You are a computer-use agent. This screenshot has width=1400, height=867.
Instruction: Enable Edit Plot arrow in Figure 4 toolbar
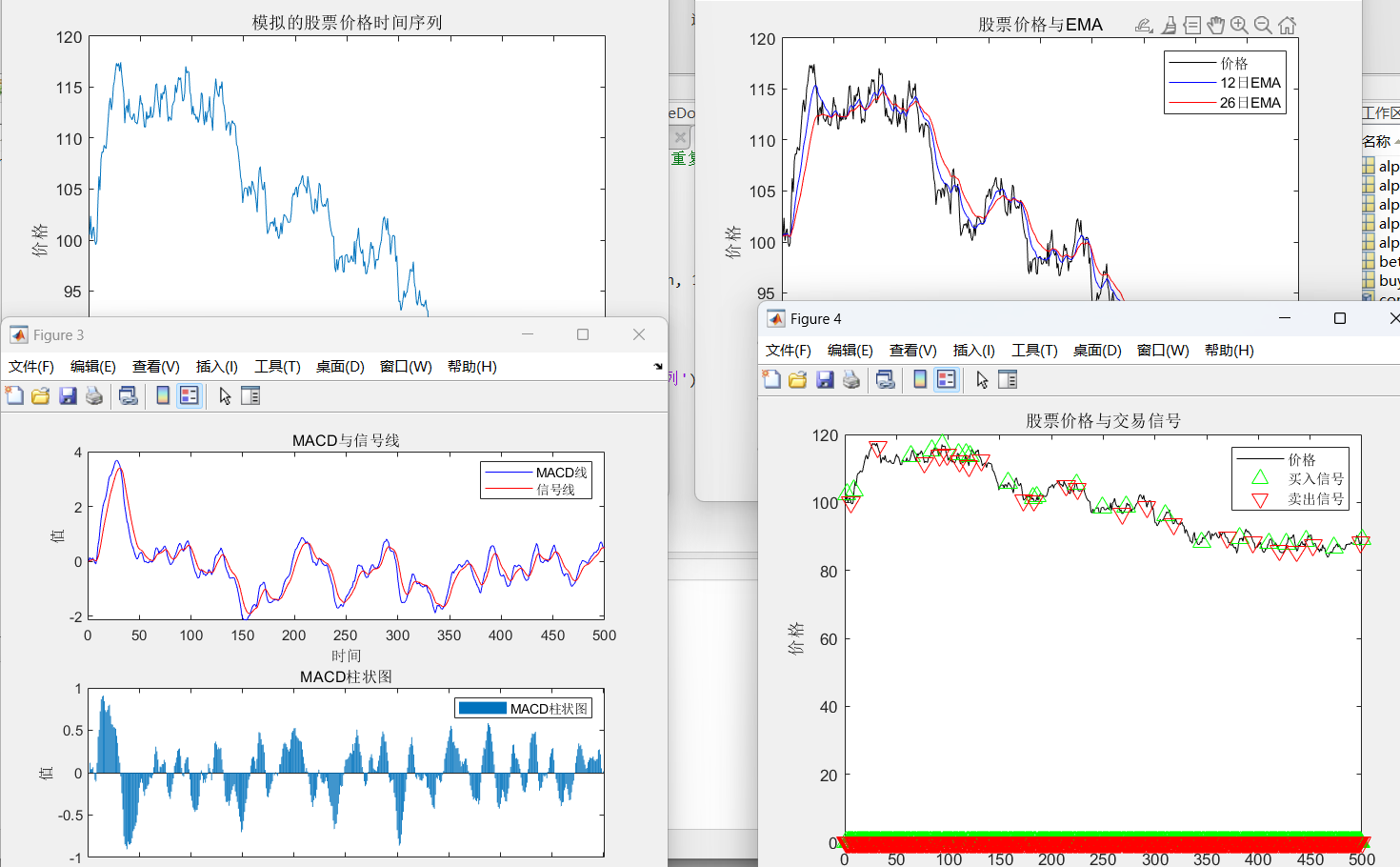[982, 379]
